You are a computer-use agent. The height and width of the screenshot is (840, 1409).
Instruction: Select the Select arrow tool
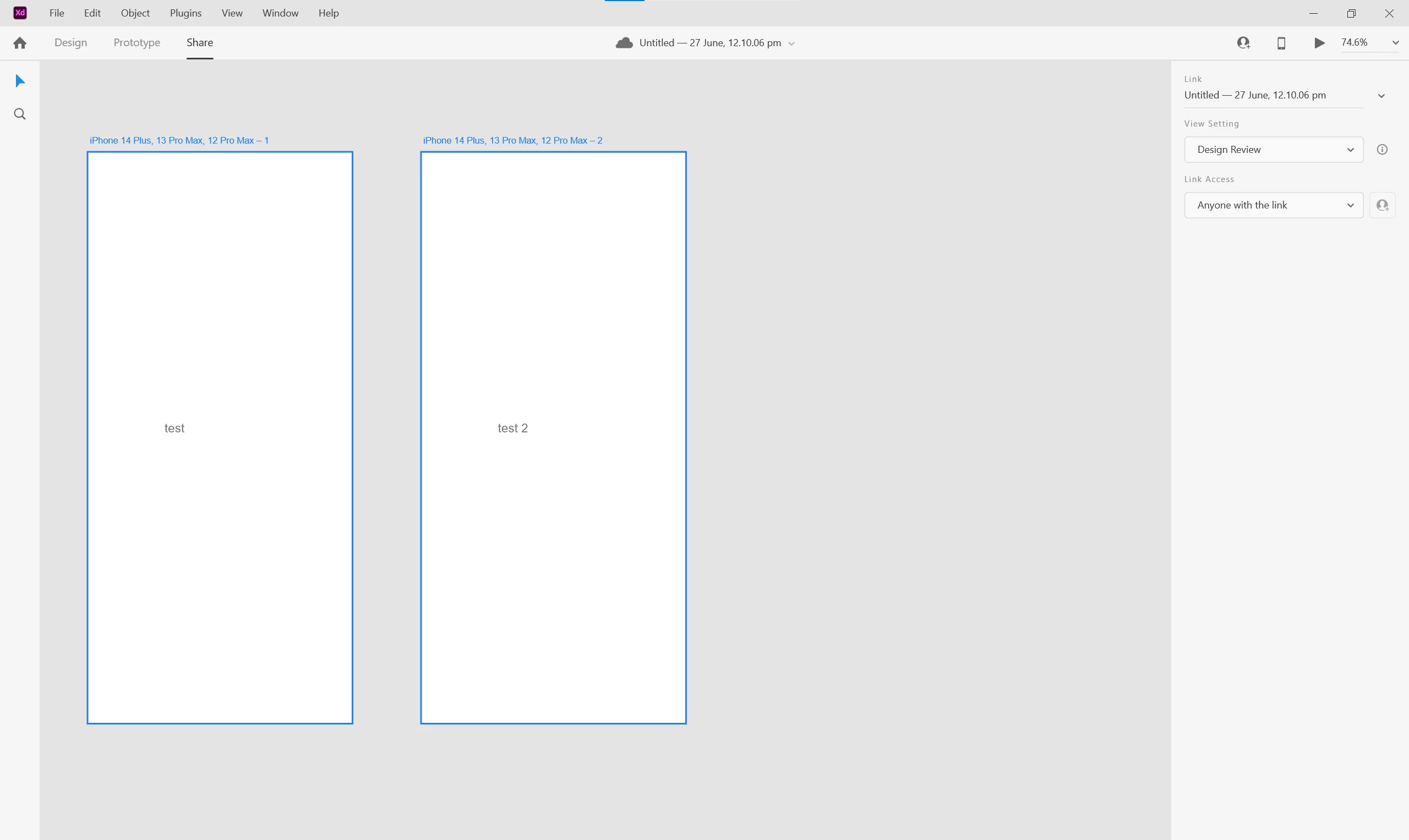click(20, 81)
